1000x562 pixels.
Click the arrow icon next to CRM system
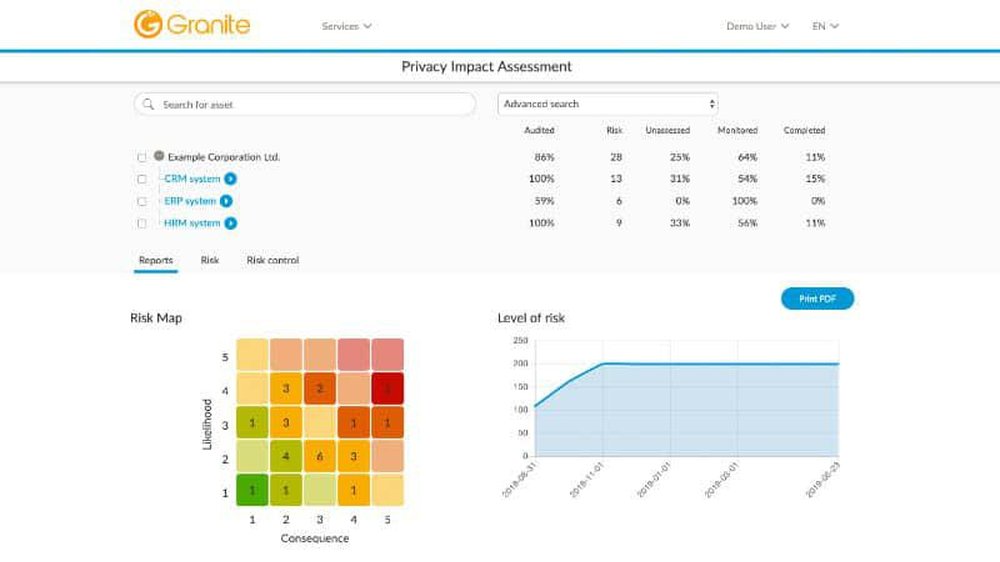(230, 179)
